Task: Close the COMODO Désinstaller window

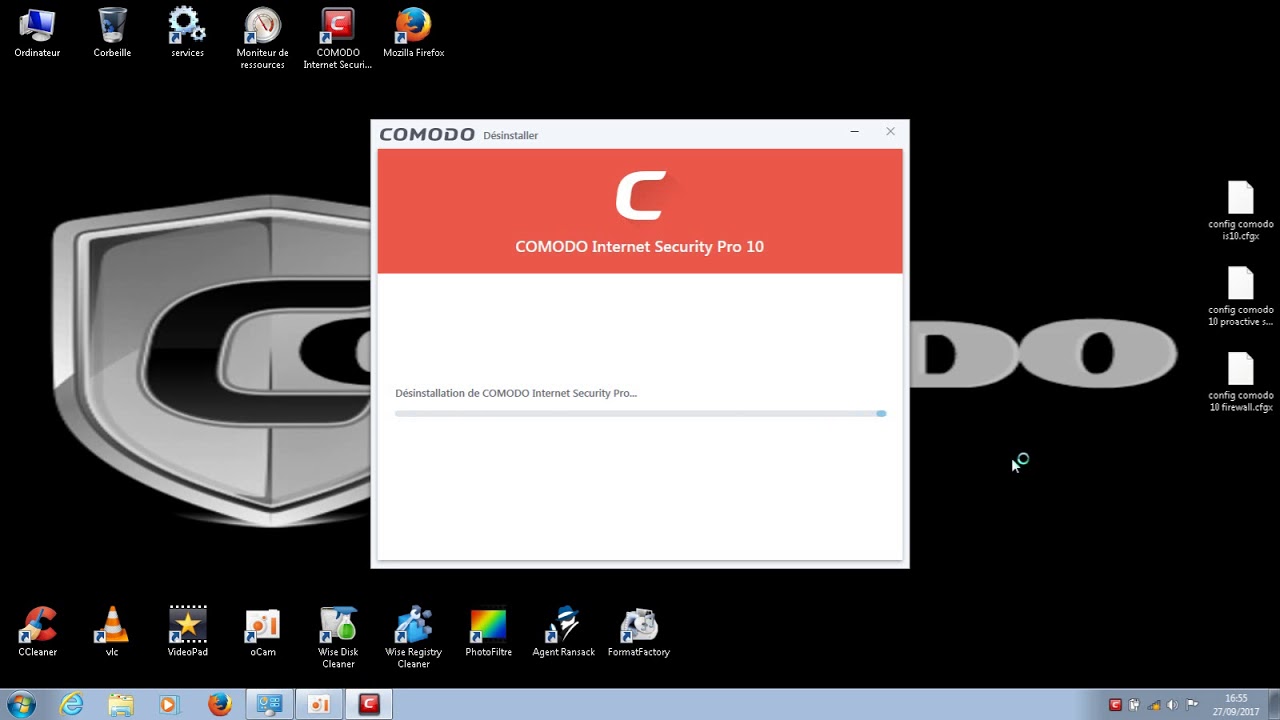Action: pyautogui.click(x=890, y=132)
